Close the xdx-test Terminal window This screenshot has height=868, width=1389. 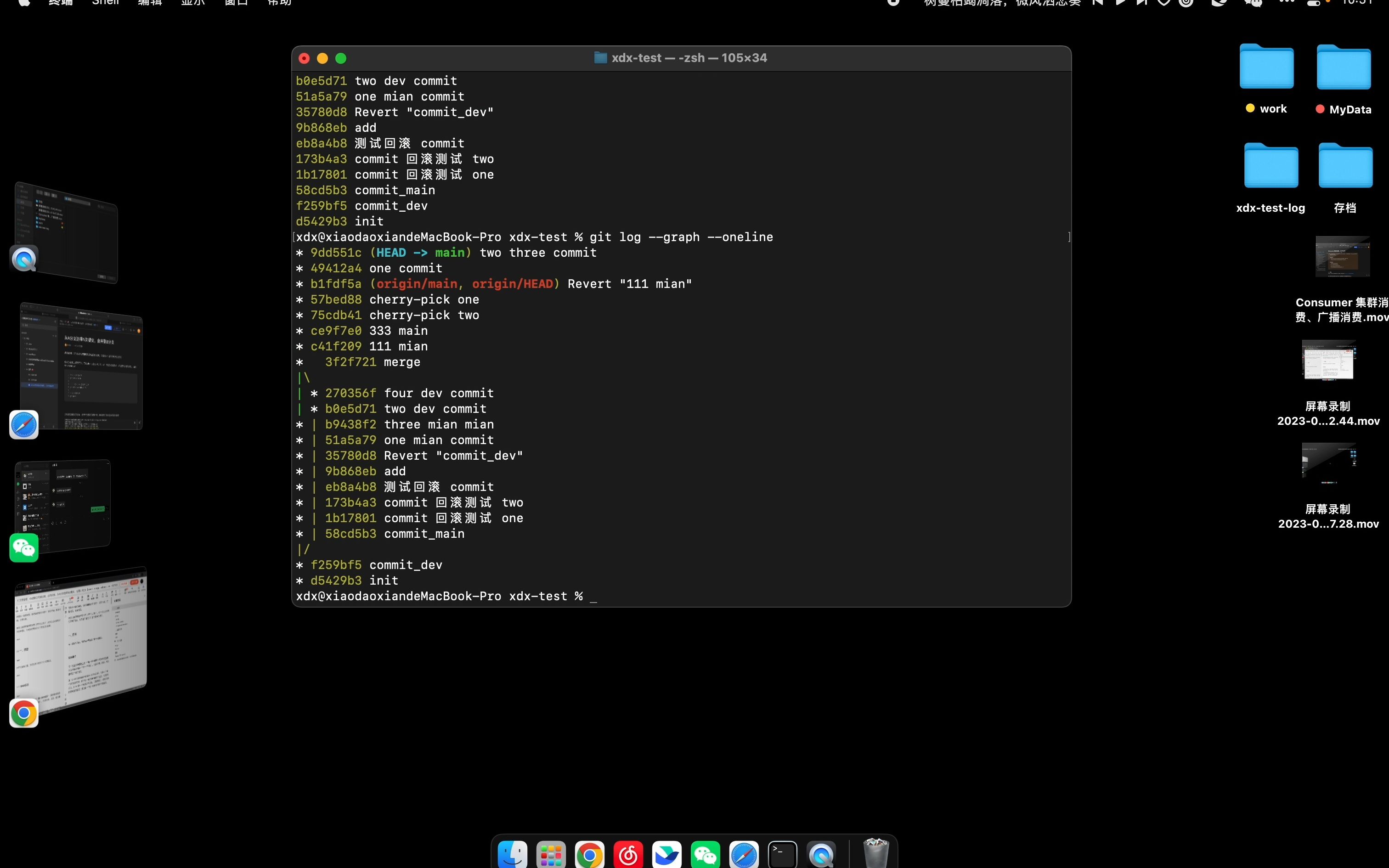click(304, 58)
